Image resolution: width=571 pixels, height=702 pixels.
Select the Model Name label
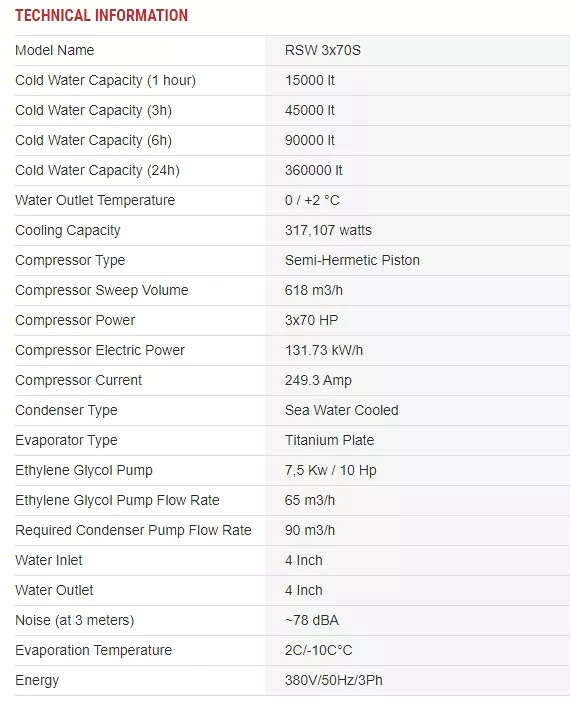[x=55, y=50]
